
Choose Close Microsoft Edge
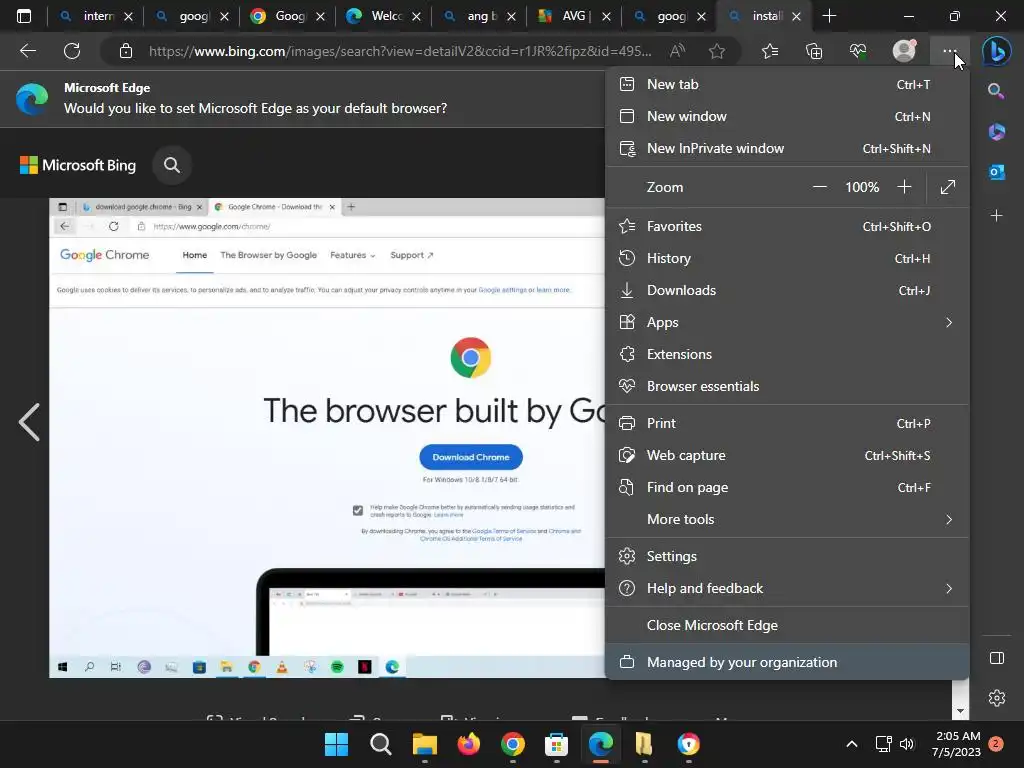pos(787,626)
